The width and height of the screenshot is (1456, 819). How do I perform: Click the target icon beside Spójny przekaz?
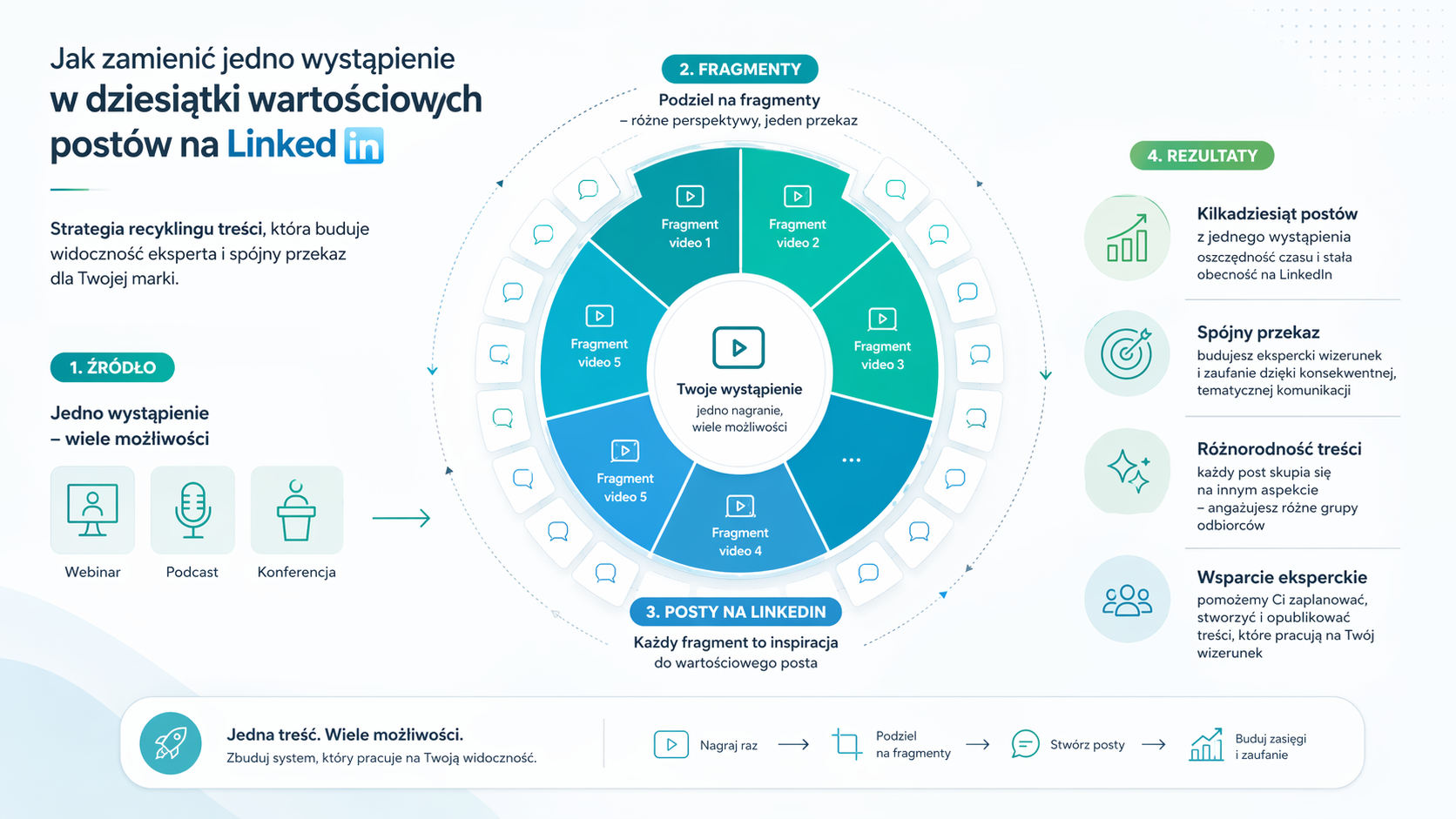1127,353
